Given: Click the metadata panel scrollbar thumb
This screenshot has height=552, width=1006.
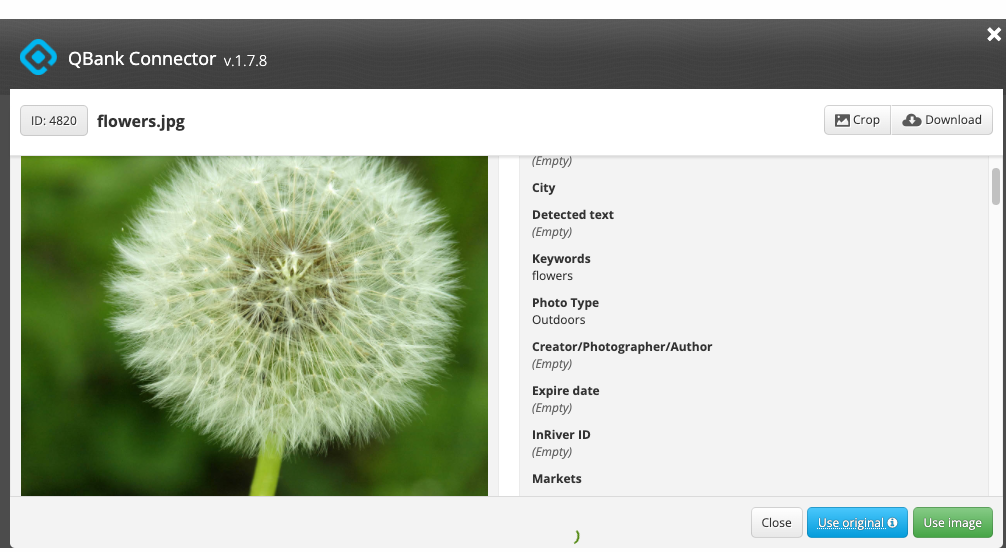Looking at the screenshot, I should [996, 186].
